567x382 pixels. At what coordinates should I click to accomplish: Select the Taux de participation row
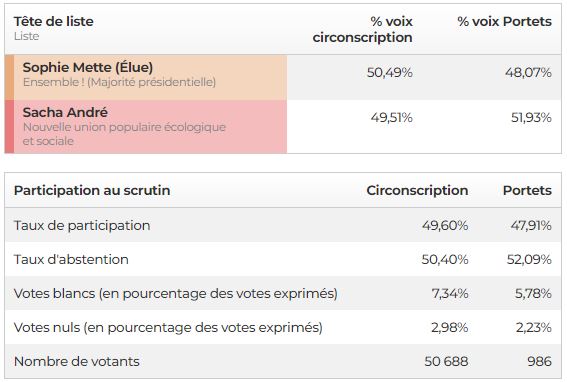pyautogui.click(x=283, y=225)
